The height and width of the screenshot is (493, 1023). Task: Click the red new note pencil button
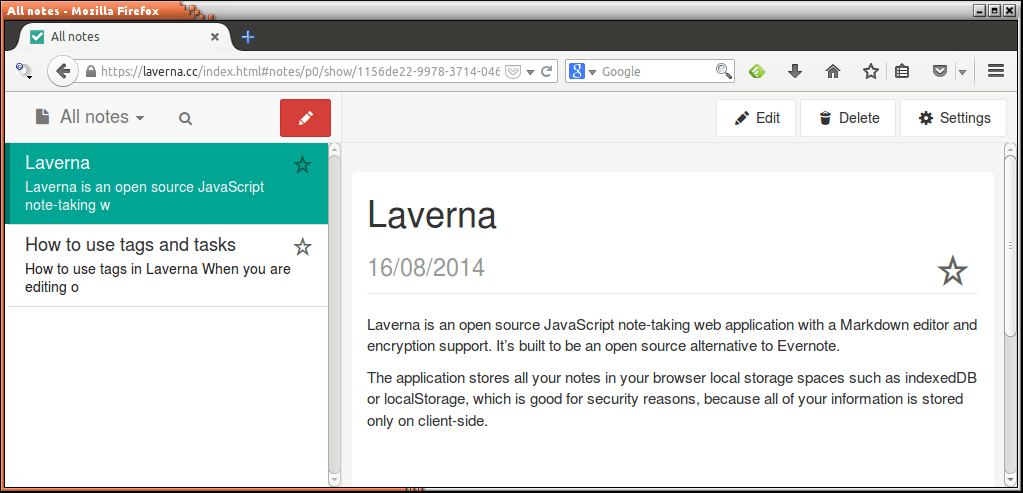[305, 118]
